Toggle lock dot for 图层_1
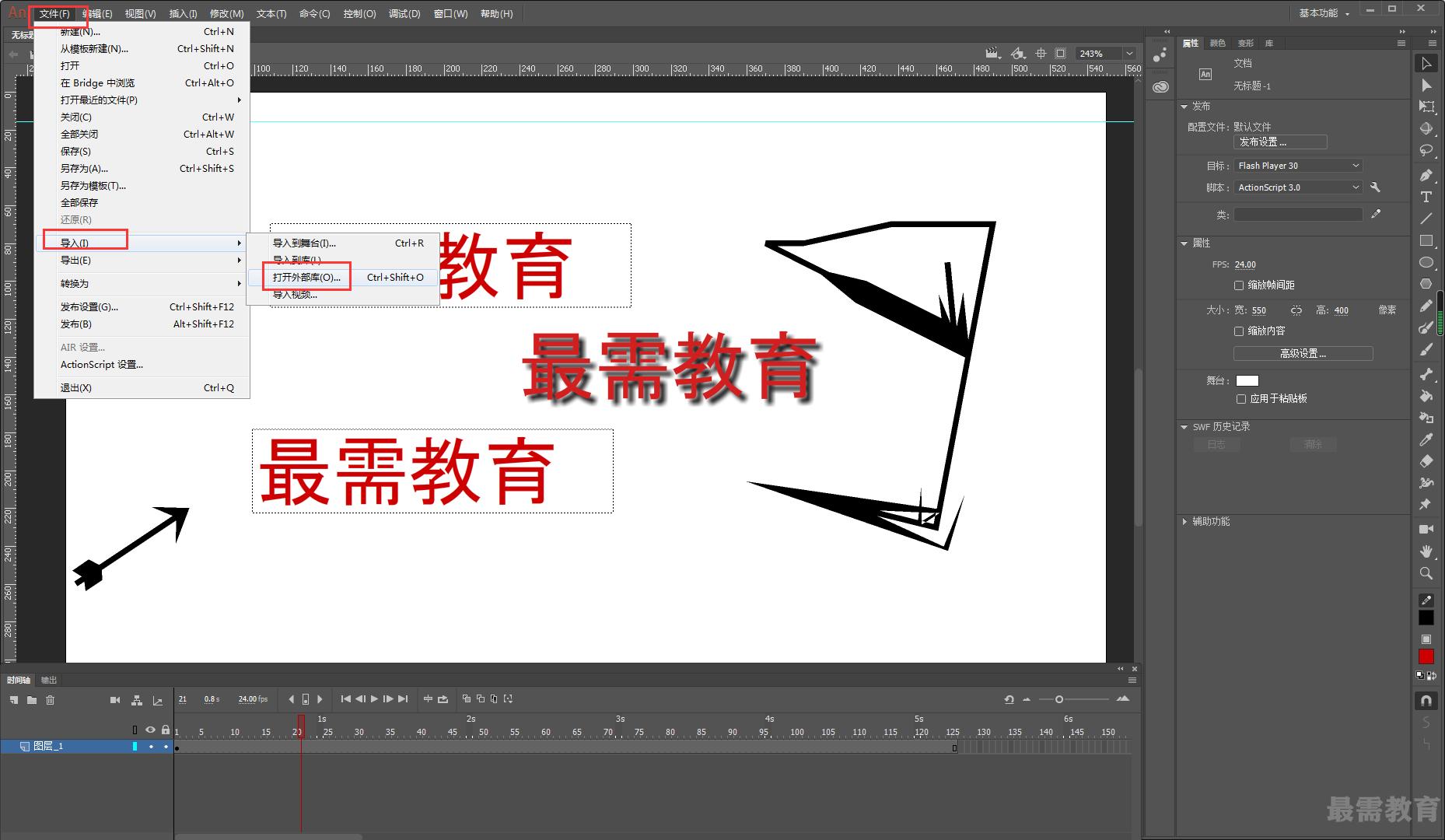 point(166,747)
